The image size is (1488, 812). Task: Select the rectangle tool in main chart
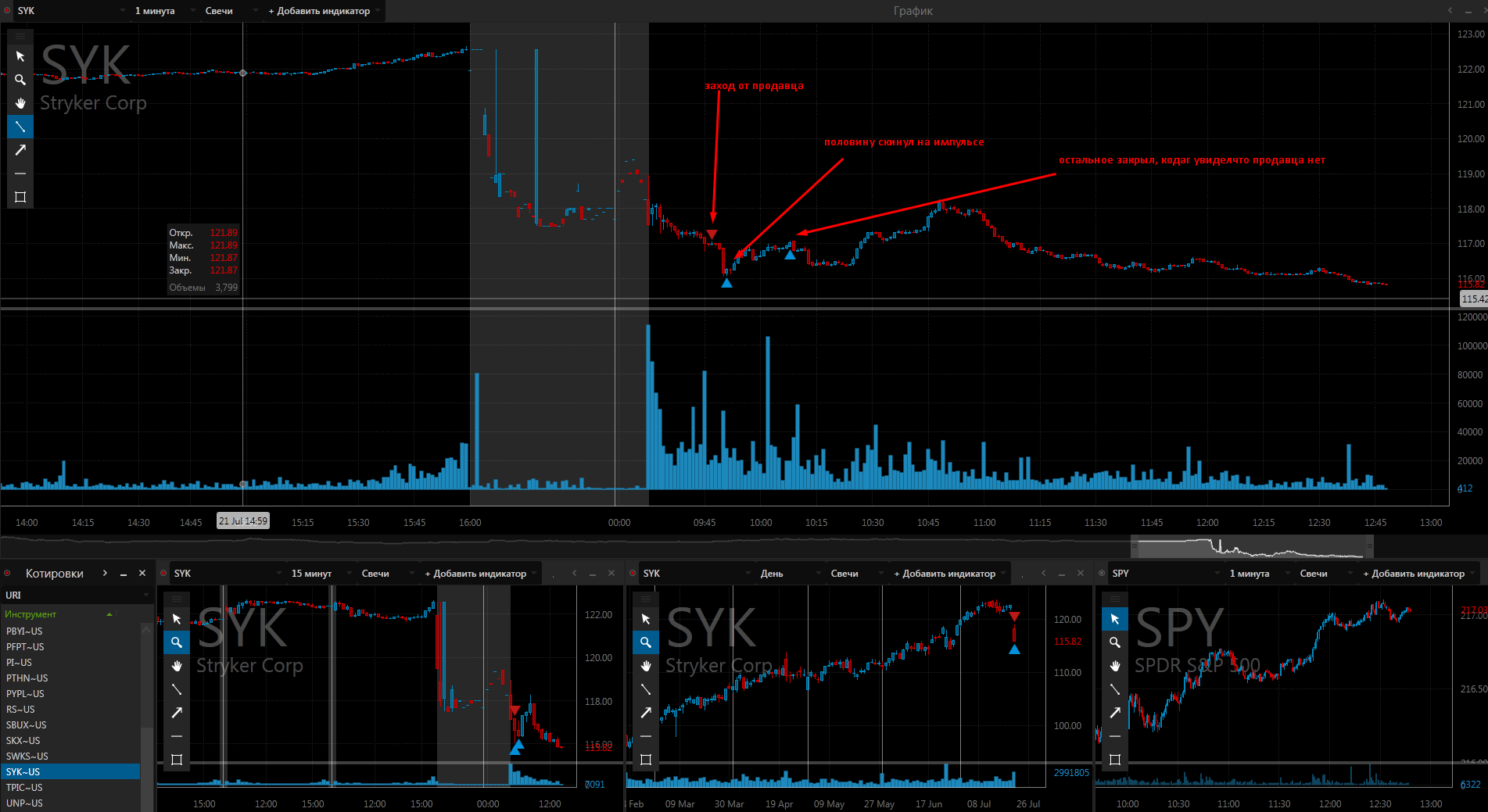(x=20, y=197)
